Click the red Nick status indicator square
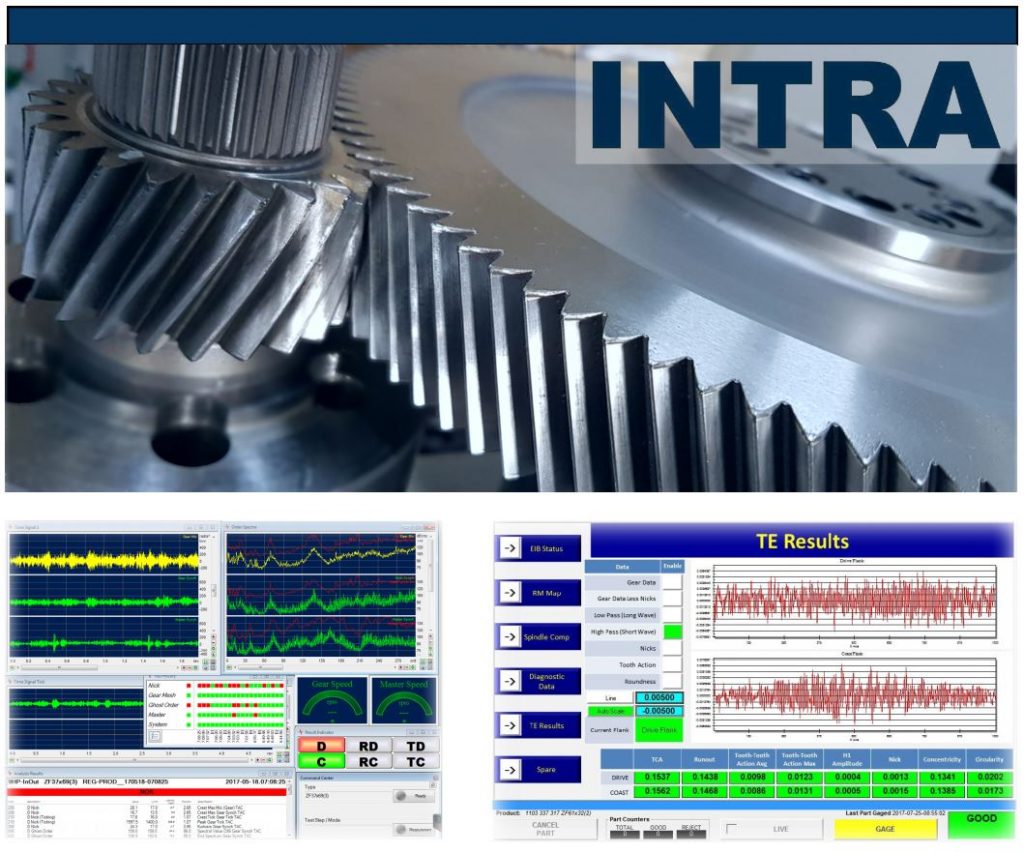 click(x=189, y=686)
